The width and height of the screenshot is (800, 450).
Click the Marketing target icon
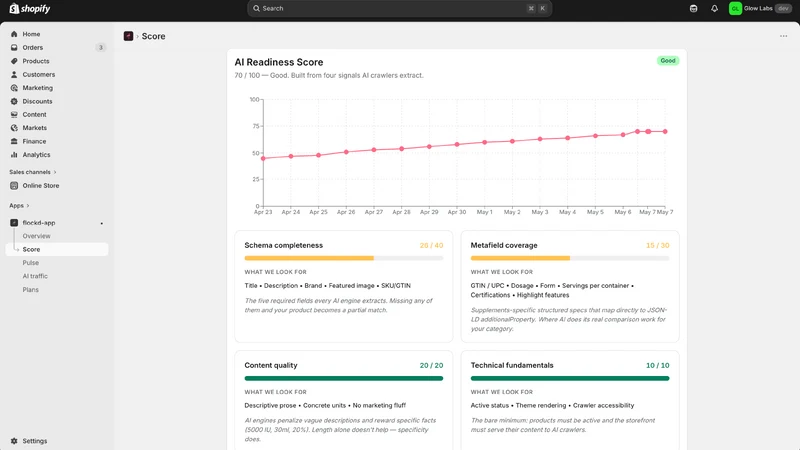point(14,88)
